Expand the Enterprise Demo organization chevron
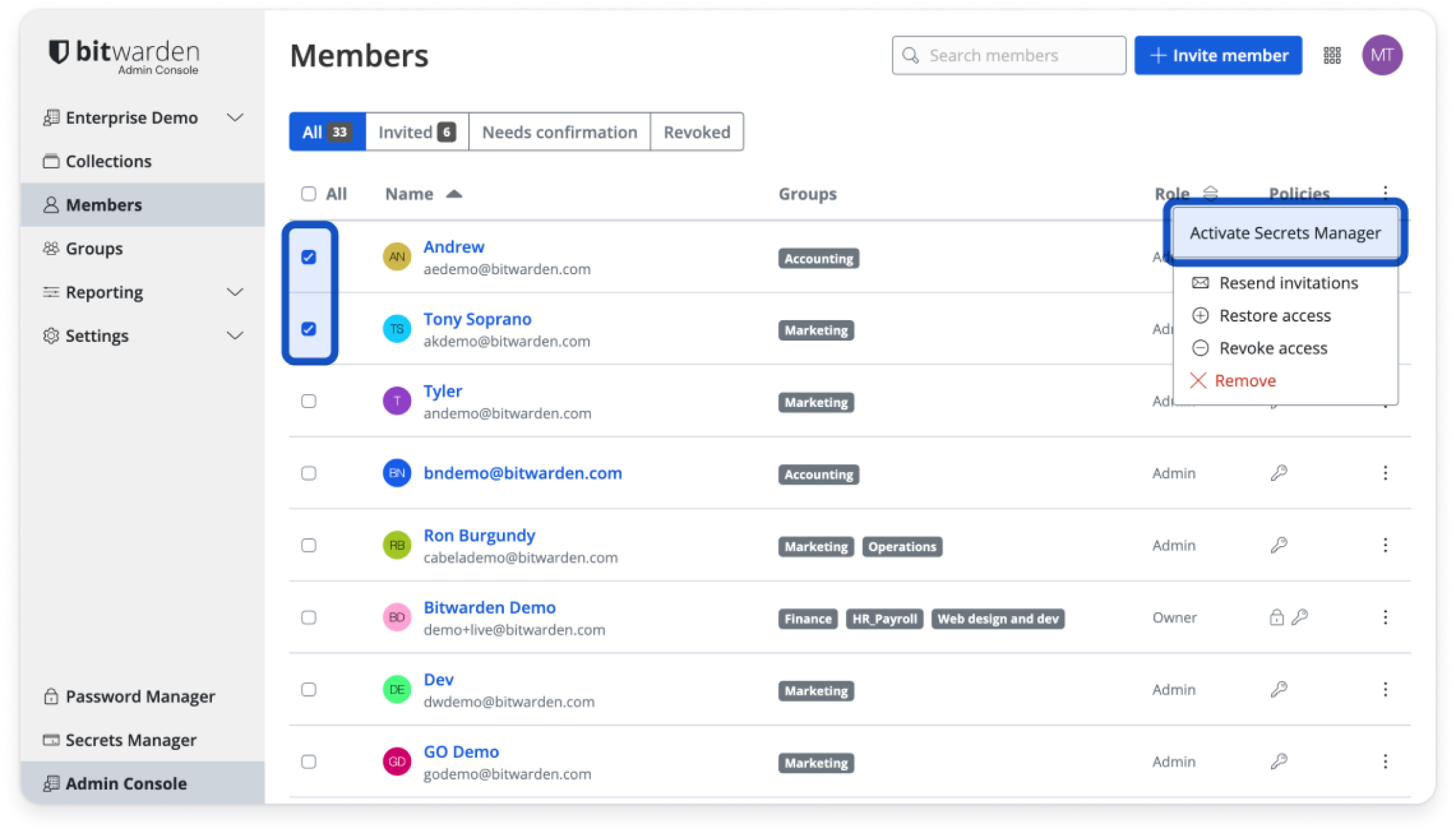The height and width of the screenshot is (836, 1456). [x=235, y=117]
